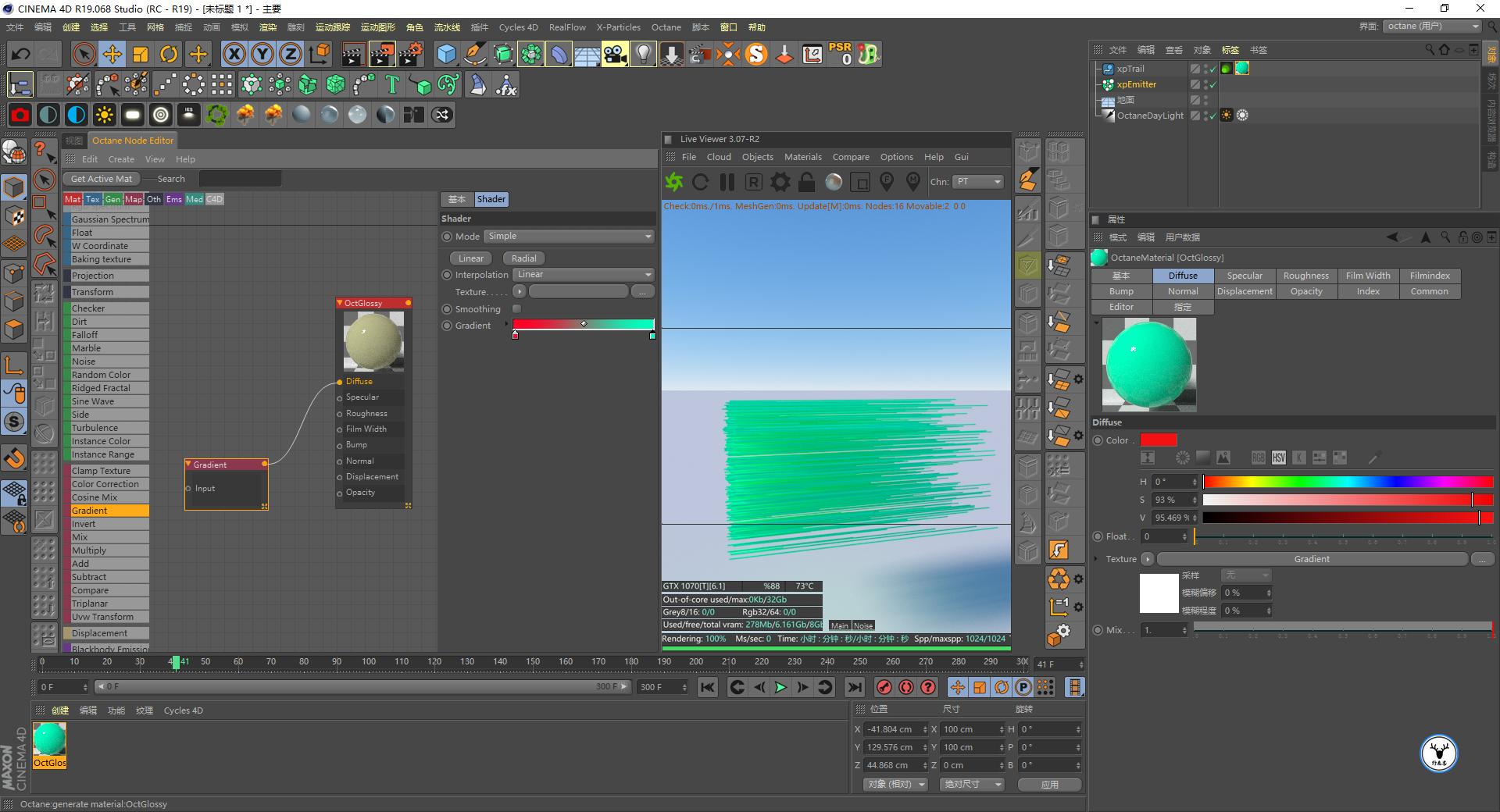The image size is (1500, 812).
Task: Restart rendering via refresh icon in Live Viewer
Action: coord(701,182)
